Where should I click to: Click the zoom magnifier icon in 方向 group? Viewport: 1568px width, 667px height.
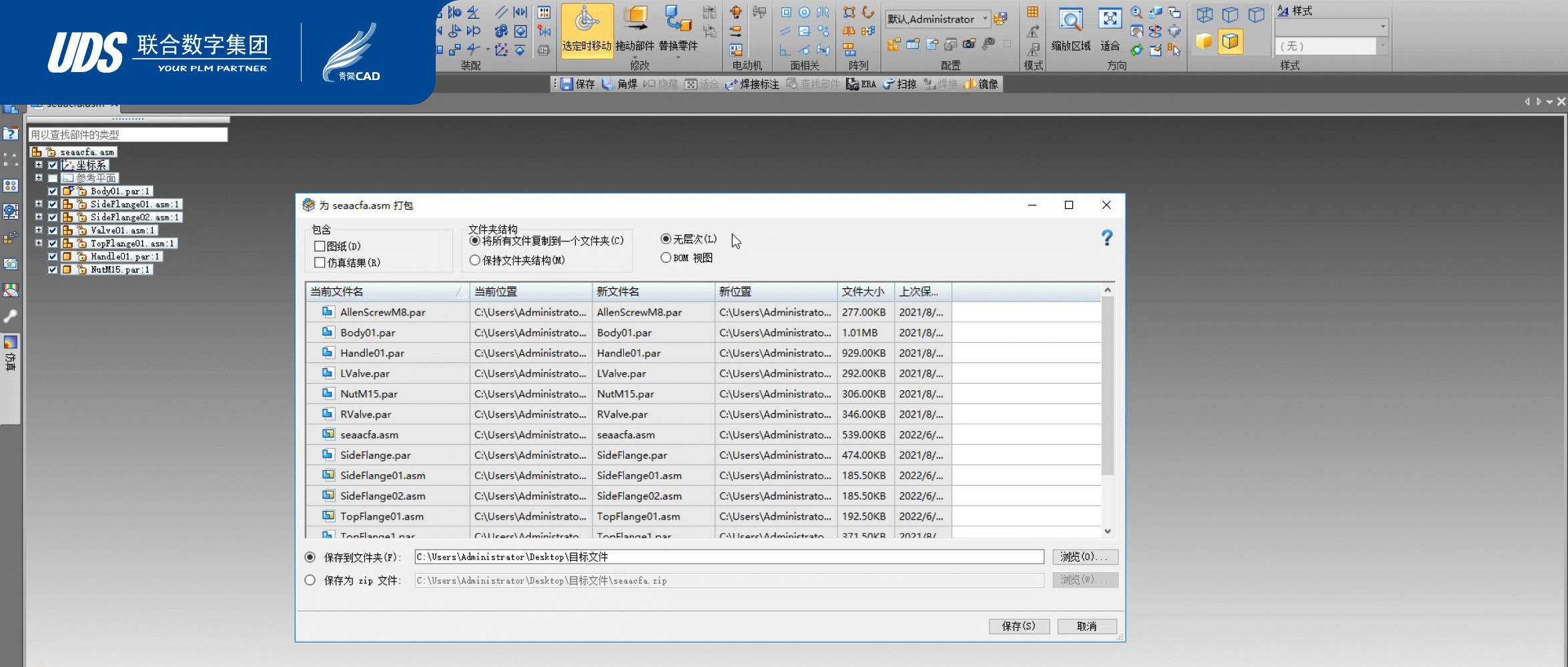pos(1137,13)
